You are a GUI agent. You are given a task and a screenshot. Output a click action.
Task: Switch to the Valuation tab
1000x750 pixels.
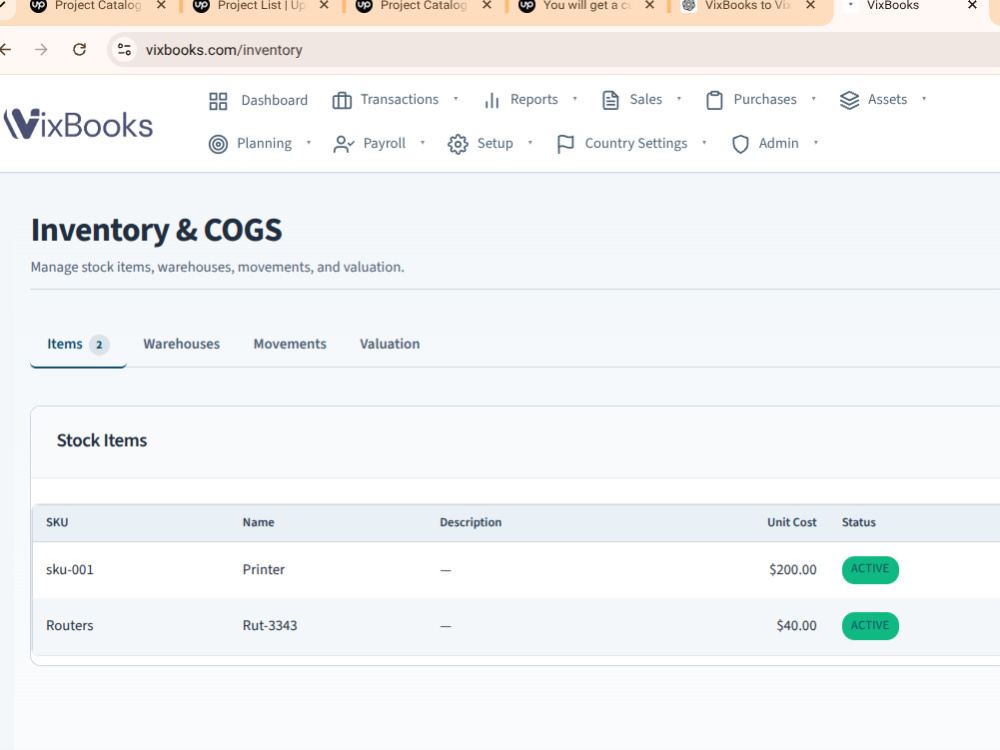coord(390,344)
